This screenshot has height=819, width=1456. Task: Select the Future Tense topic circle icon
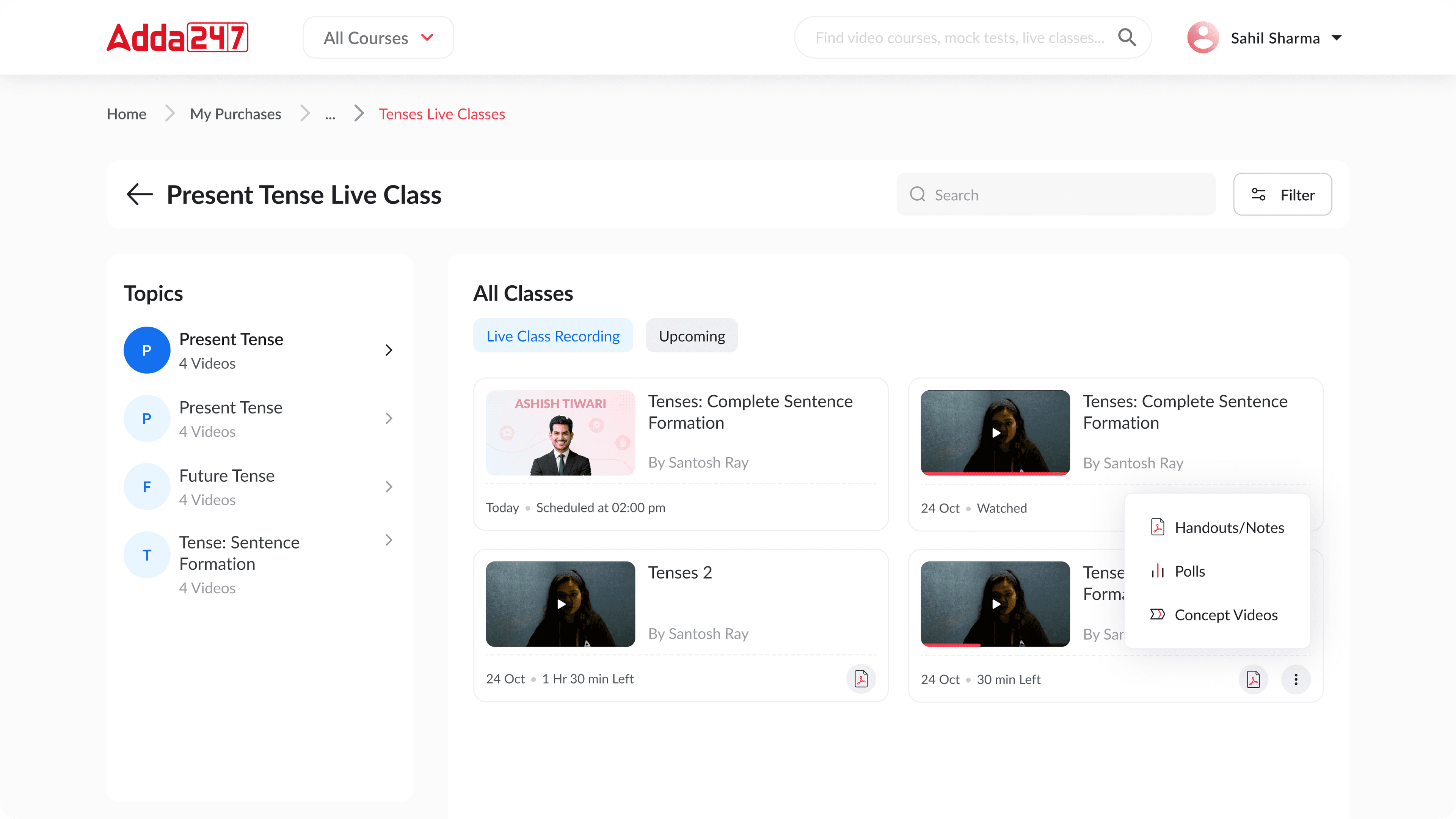tap(146, 486)
